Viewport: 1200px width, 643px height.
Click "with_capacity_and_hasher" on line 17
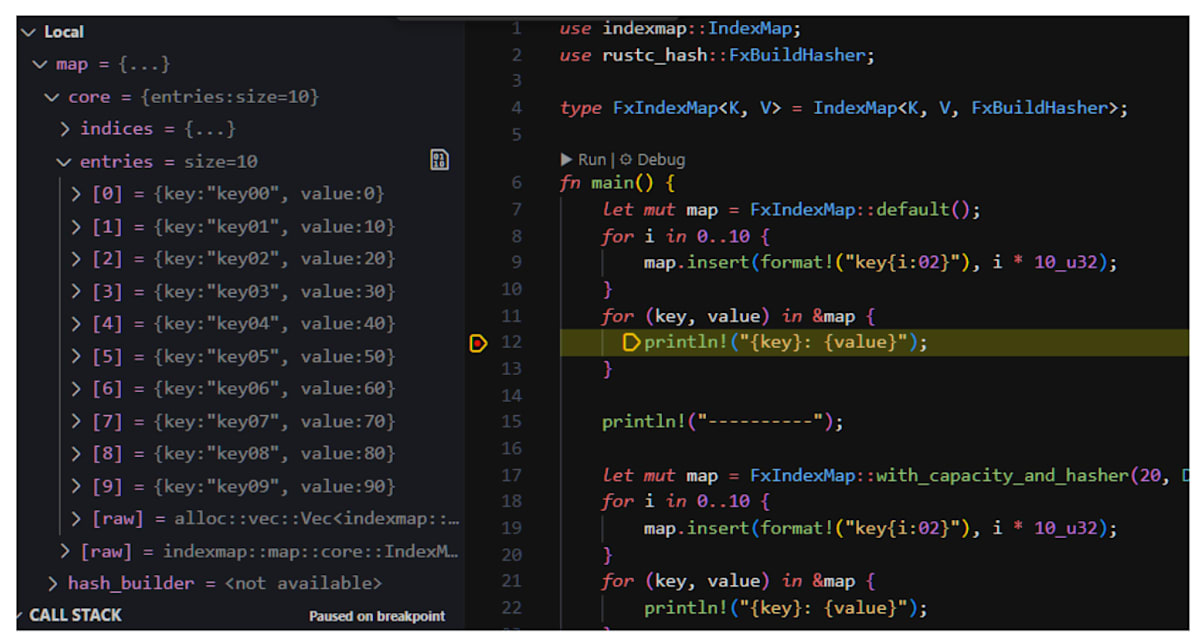1002,475
